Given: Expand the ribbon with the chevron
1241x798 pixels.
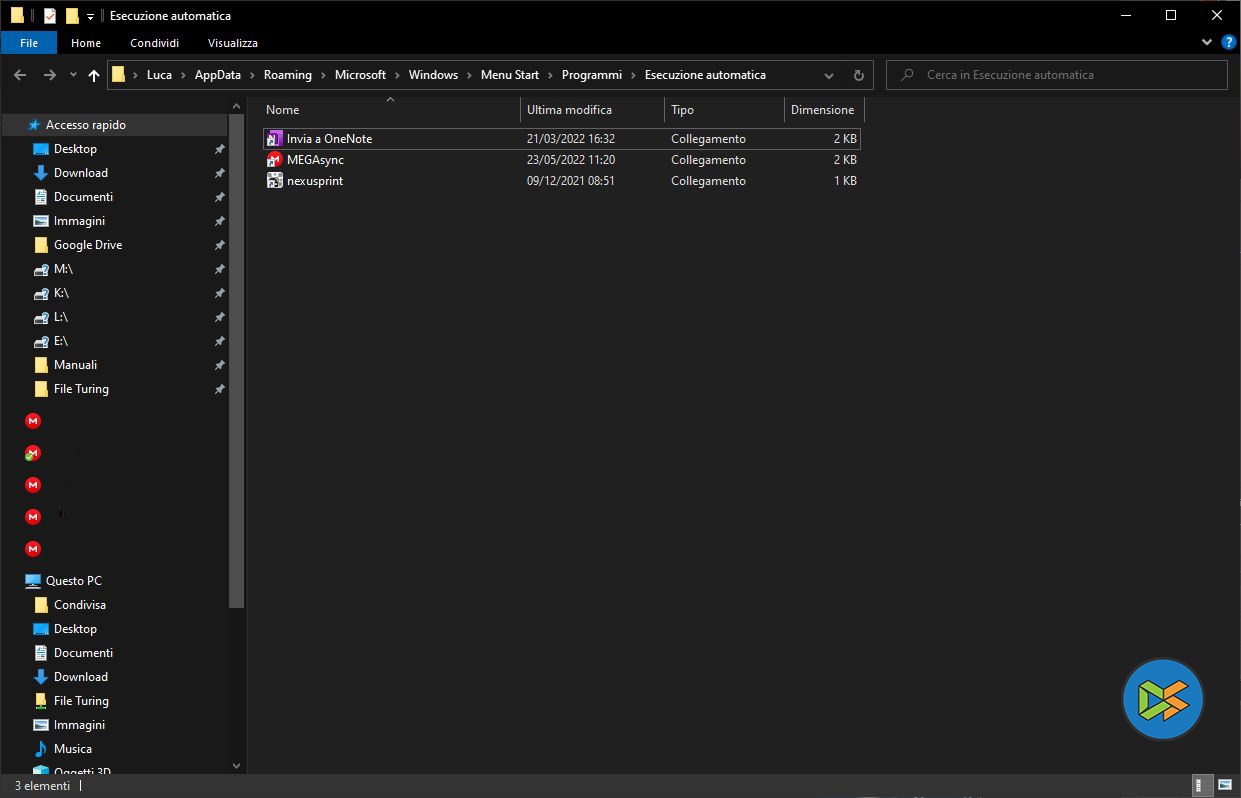Looking at the screenshot, I should coord(1206,43).
